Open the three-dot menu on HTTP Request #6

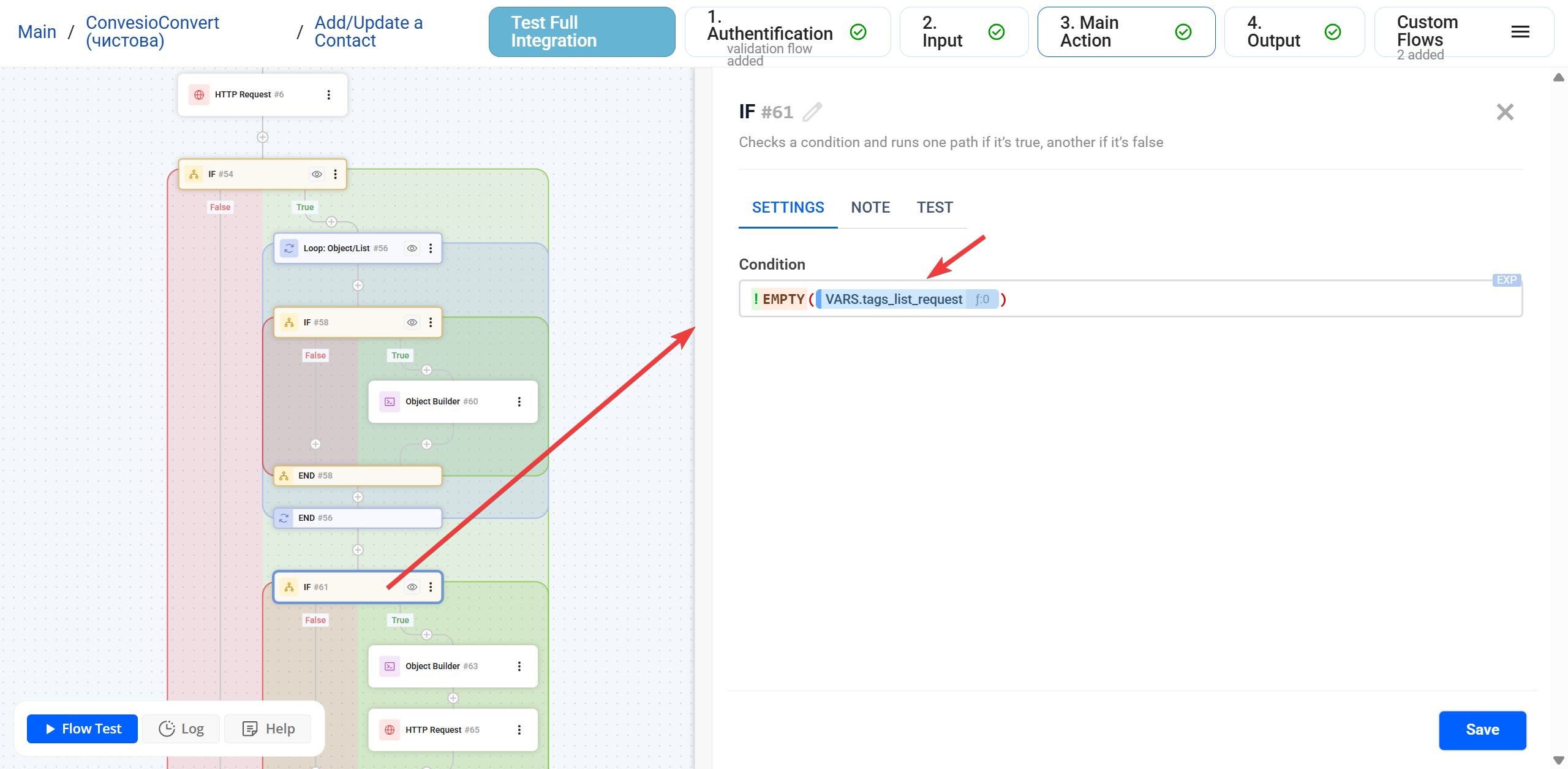pos(329,95)
